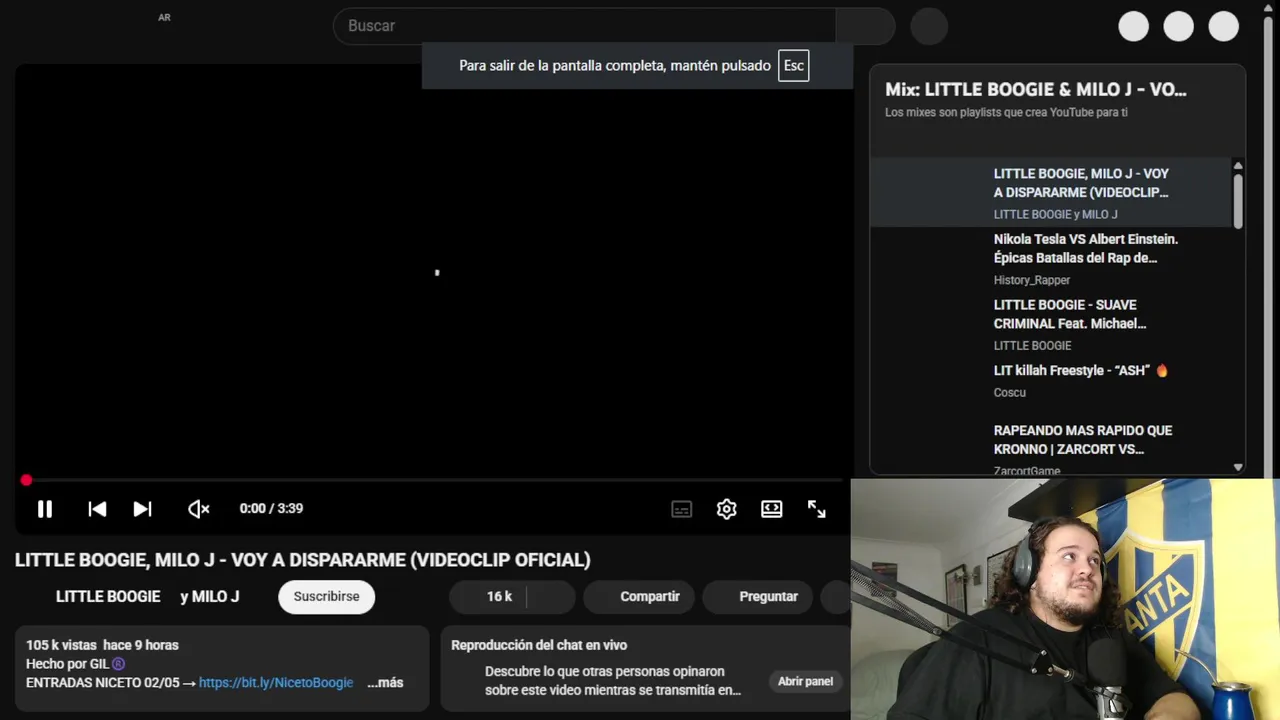Viewport: 1280px width, 720px height.
Task: Play LIT killah Freestyle ASH video
Action: point(1052,385)
